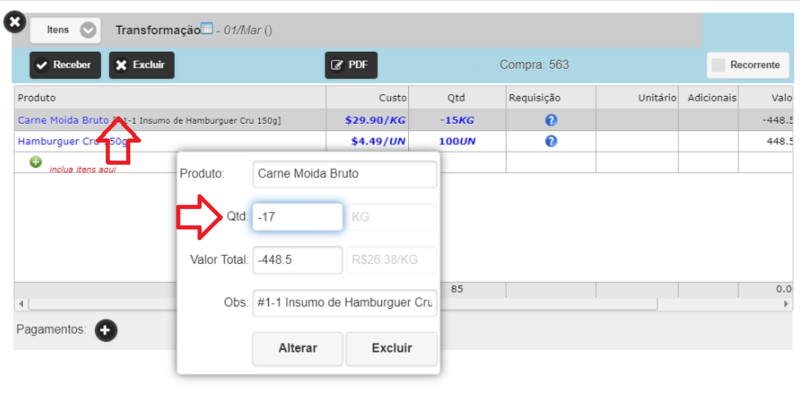The width and height of the screenshot is (800, 395).
Task: Add new item with green plus icon
Action: pyautogui.click(x=35, y=162)
